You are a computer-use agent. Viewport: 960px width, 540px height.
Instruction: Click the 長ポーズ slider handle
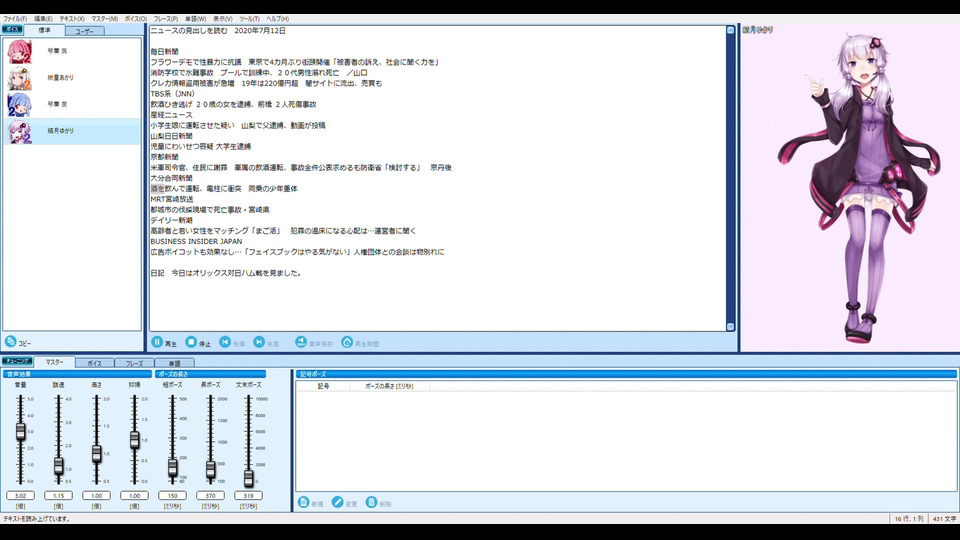pyautogui.click(x=211, y=469)
